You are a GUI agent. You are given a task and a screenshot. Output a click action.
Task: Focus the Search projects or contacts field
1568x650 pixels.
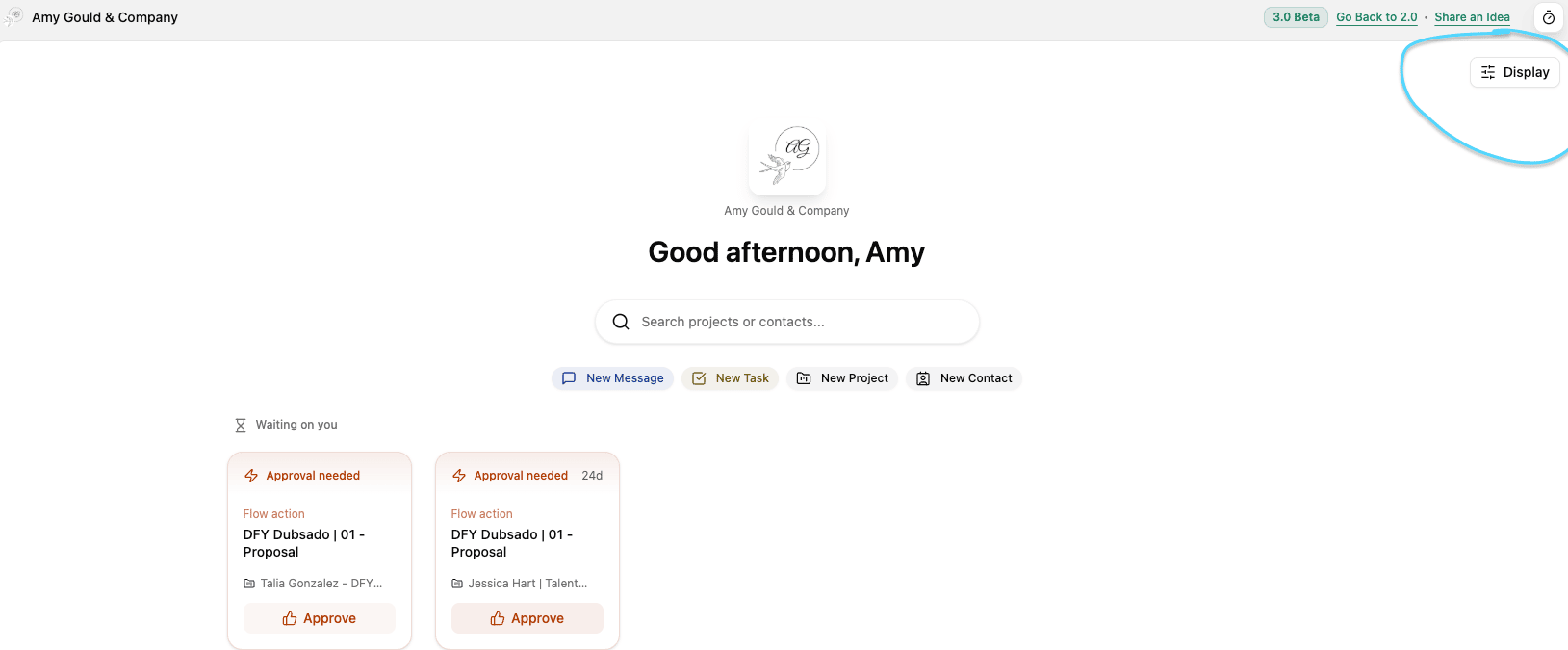tap(799, 322)
